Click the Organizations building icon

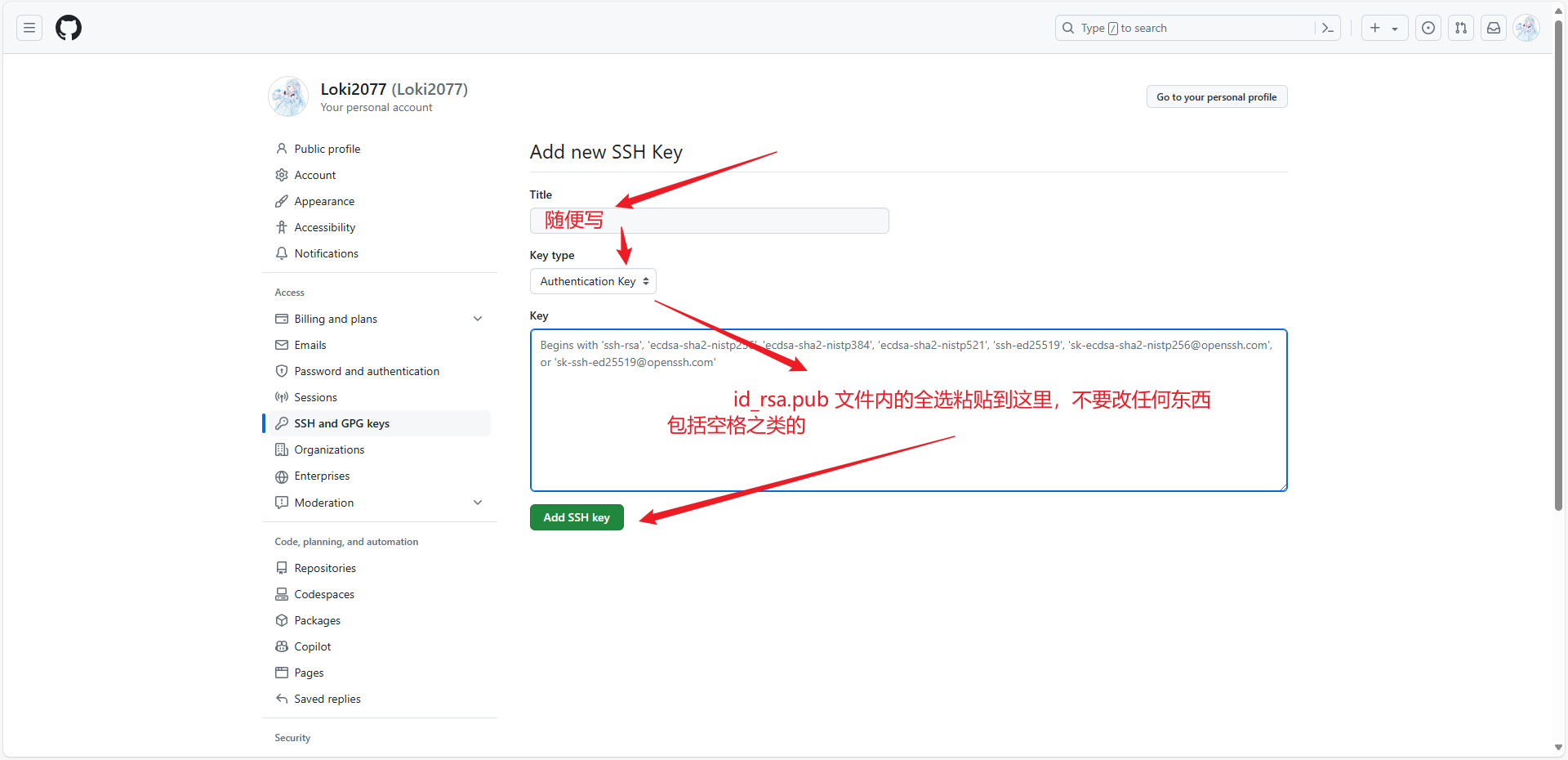pos(282,449)
